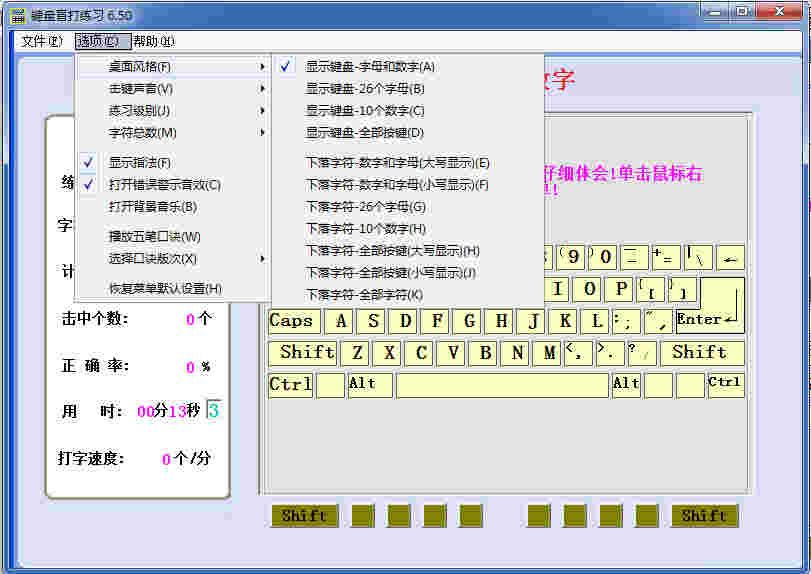Screen dimensions: 811x574
Task: Open the 选择口诀版次(X) submenu
Action: (x=152, y=259)
